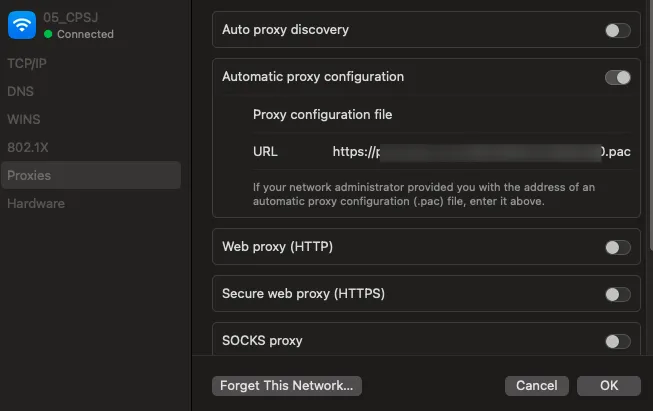Enable the Web proxy (HTTP) switch

(618, 247)
